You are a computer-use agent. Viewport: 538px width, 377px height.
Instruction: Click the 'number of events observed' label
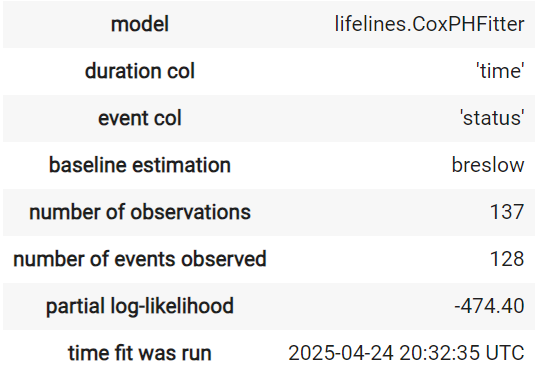(x=140, y=259)
